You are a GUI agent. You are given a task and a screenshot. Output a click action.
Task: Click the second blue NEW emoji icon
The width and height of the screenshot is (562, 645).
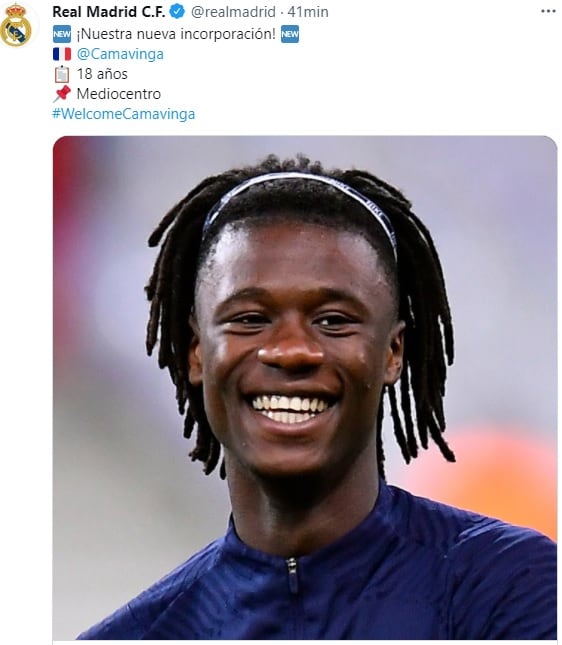pyautogui.click(x=290, y=34)
